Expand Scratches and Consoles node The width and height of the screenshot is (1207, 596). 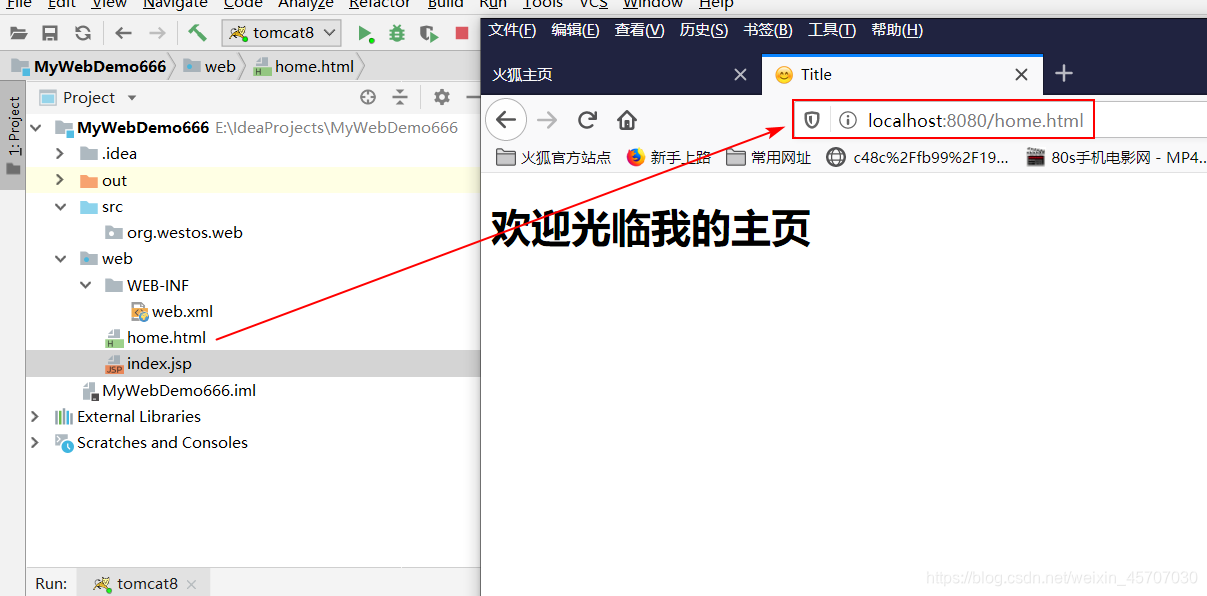point(36,443)
